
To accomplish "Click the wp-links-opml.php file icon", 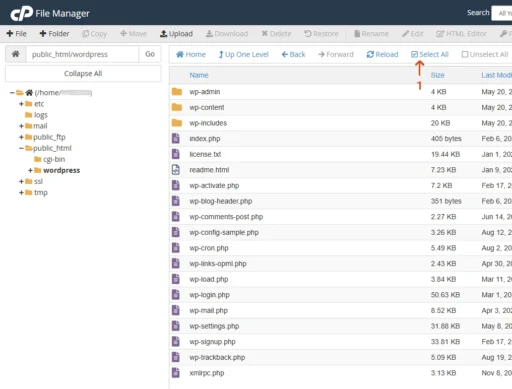I will (x=176, y=264).
